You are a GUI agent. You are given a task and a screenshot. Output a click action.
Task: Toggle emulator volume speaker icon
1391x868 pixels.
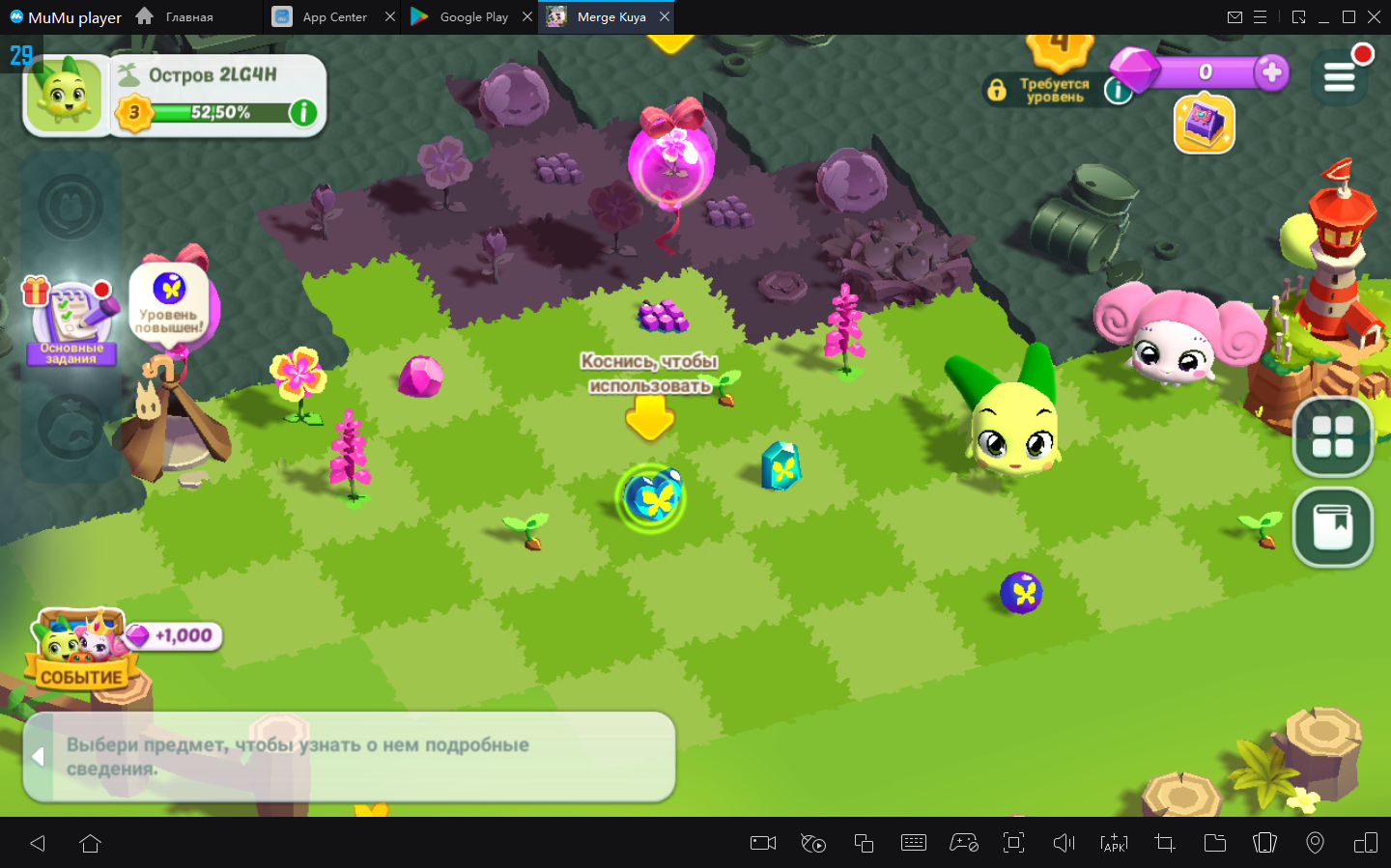(x=1064, y=843)
